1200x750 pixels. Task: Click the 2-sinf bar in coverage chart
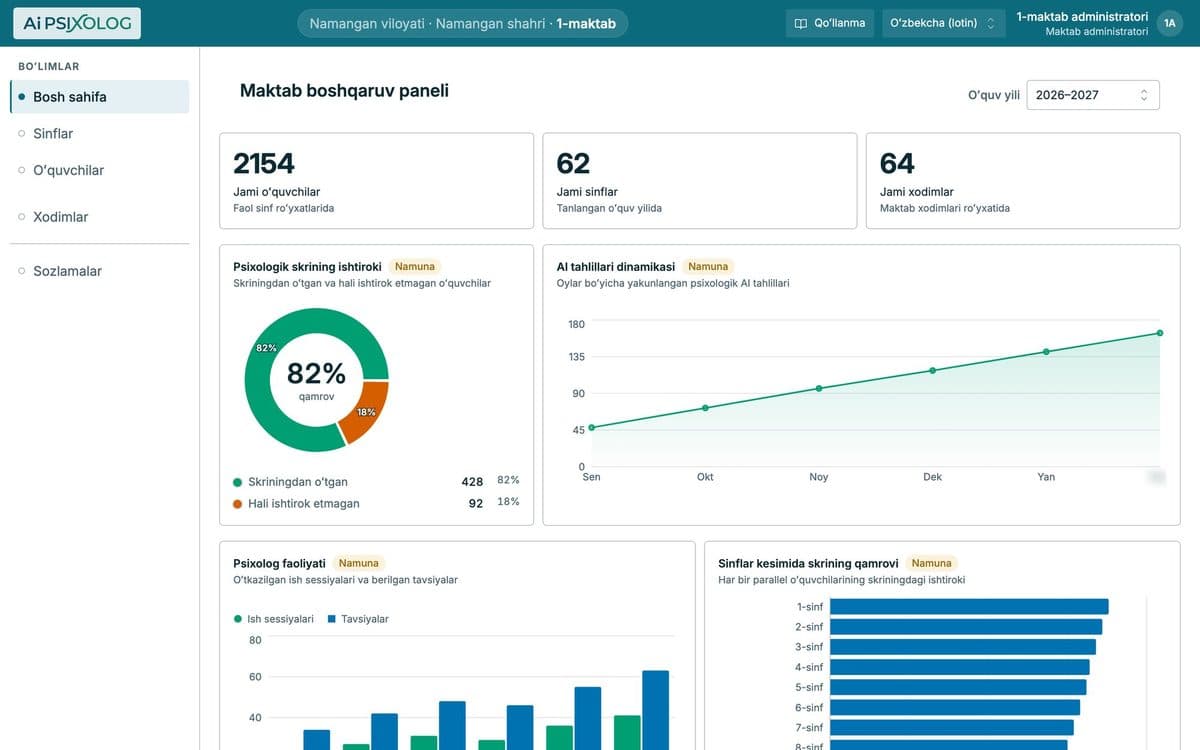click(x=966, y=627)
